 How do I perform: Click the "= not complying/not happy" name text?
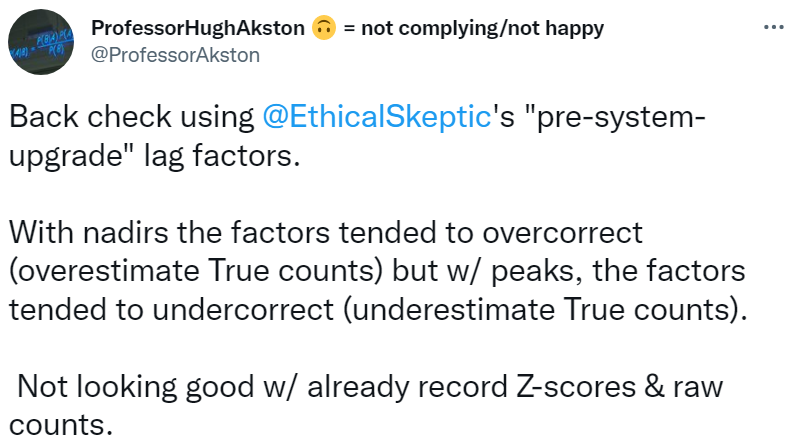coord(473,28)
